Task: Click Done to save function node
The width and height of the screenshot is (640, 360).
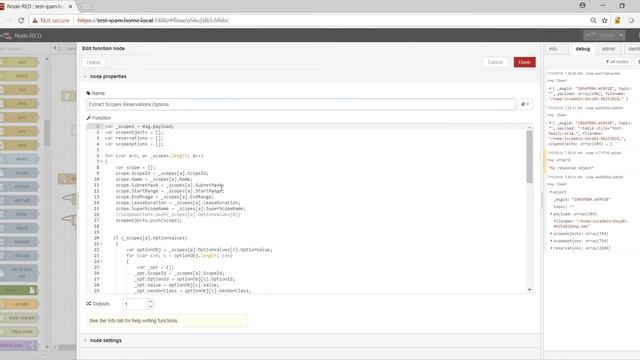Action: click(x=524, y=62)
